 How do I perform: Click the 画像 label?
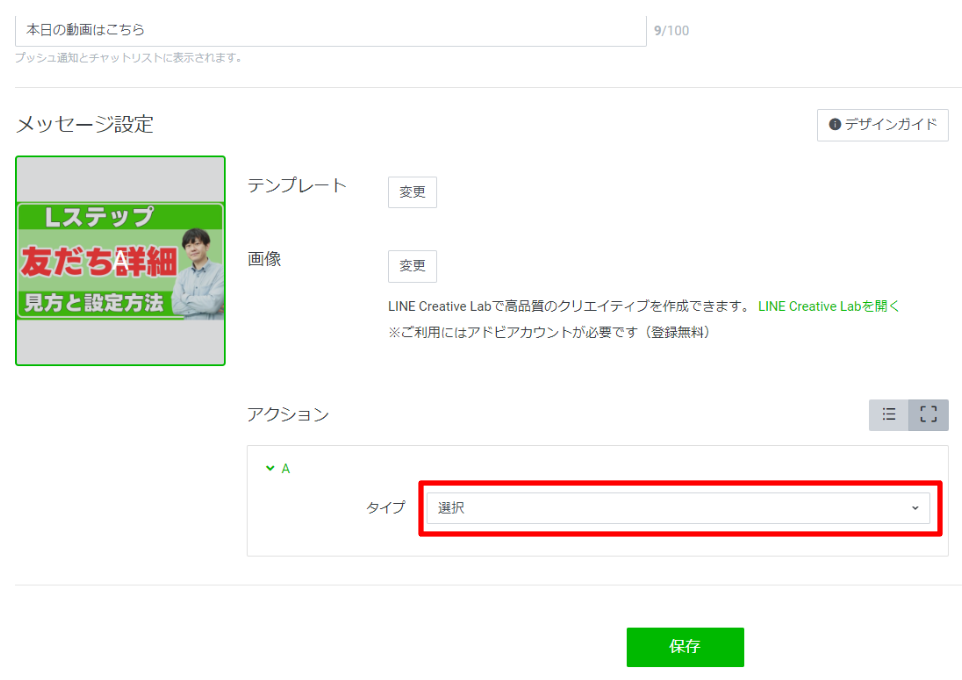point(264,259)
